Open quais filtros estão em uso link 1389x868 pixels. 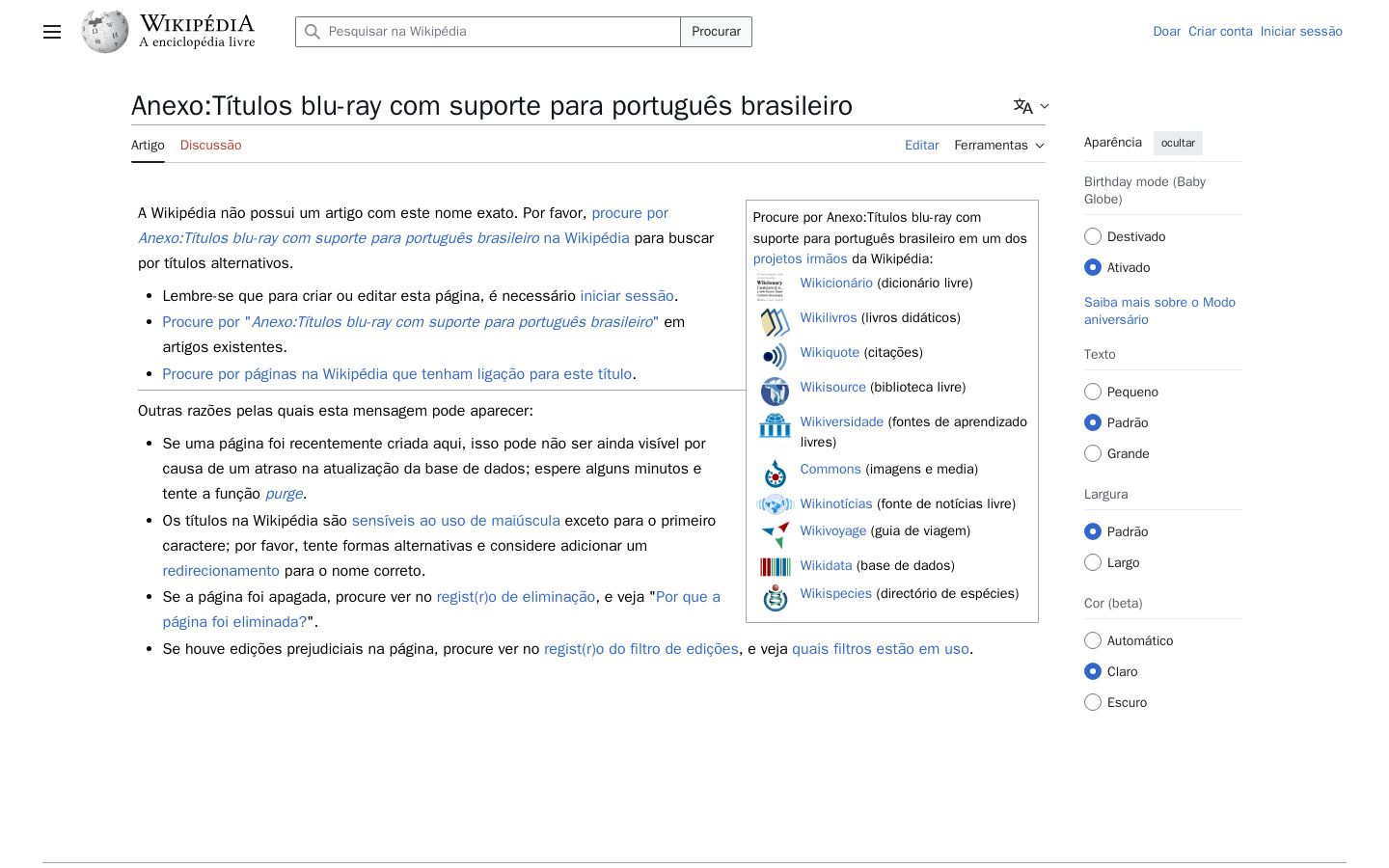point(881,649)
